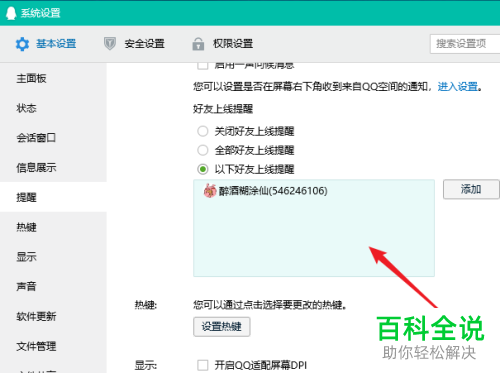
Task: Click the QQ penguin logo in title bar
Action: (x=11, y=13)
